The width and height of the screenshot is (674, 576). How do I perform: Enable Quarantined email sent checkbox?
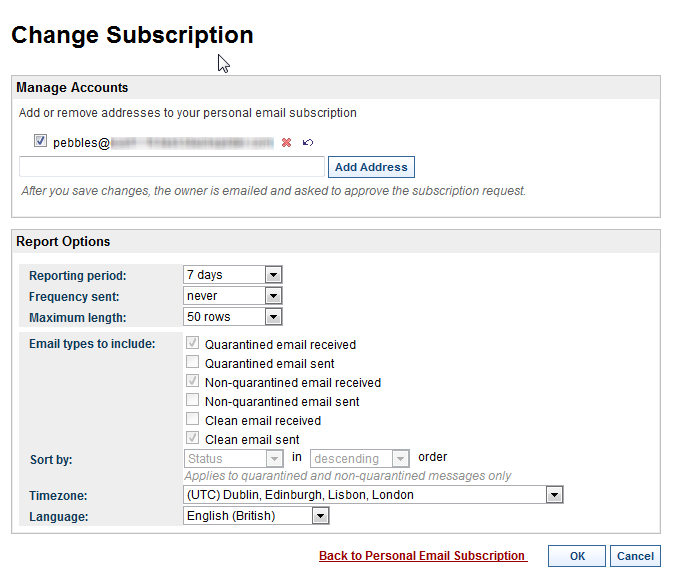point(193,362)
